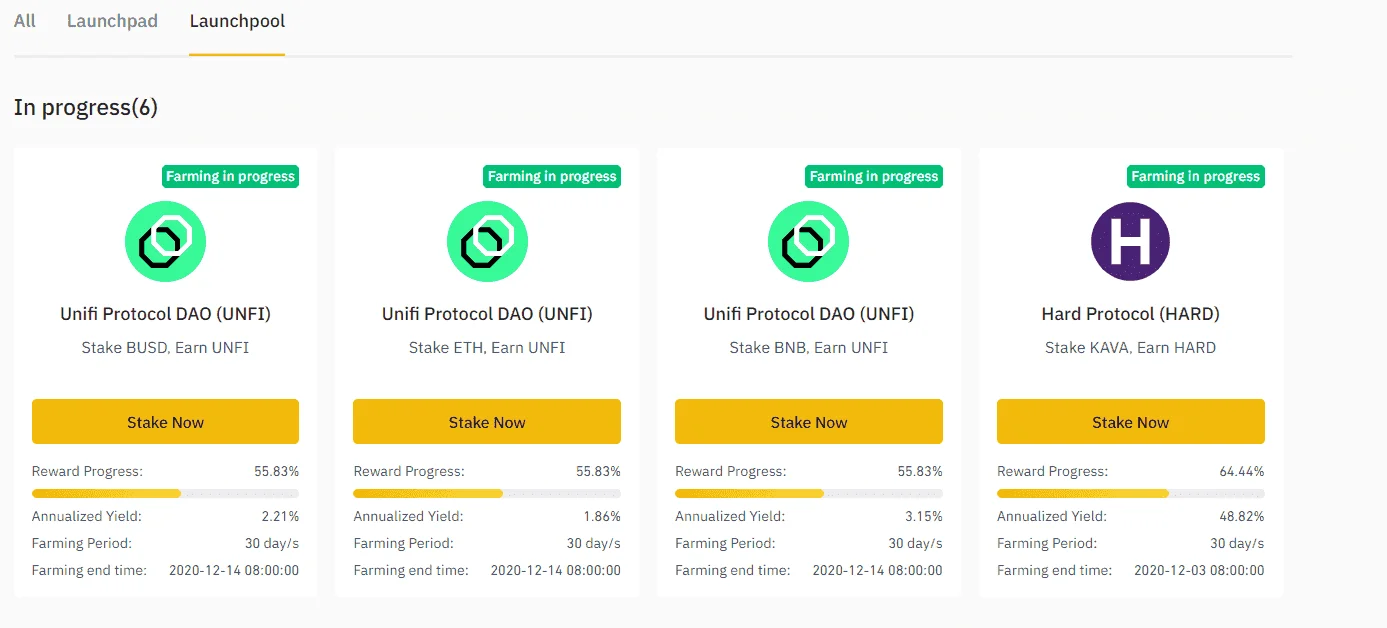Viewport: 1387px width, 628px height.
Task: Click the 64.44% reward progress value
Action: click(1242, 471)
